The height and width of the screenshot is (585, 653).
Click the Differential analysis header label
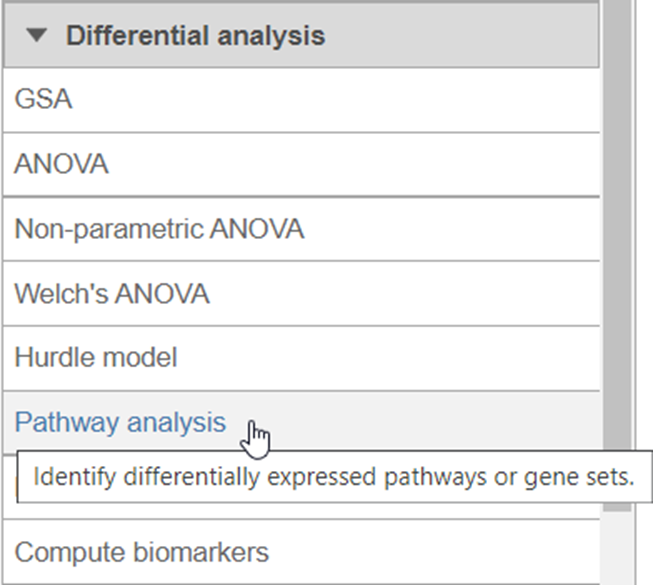coord(195,35)
